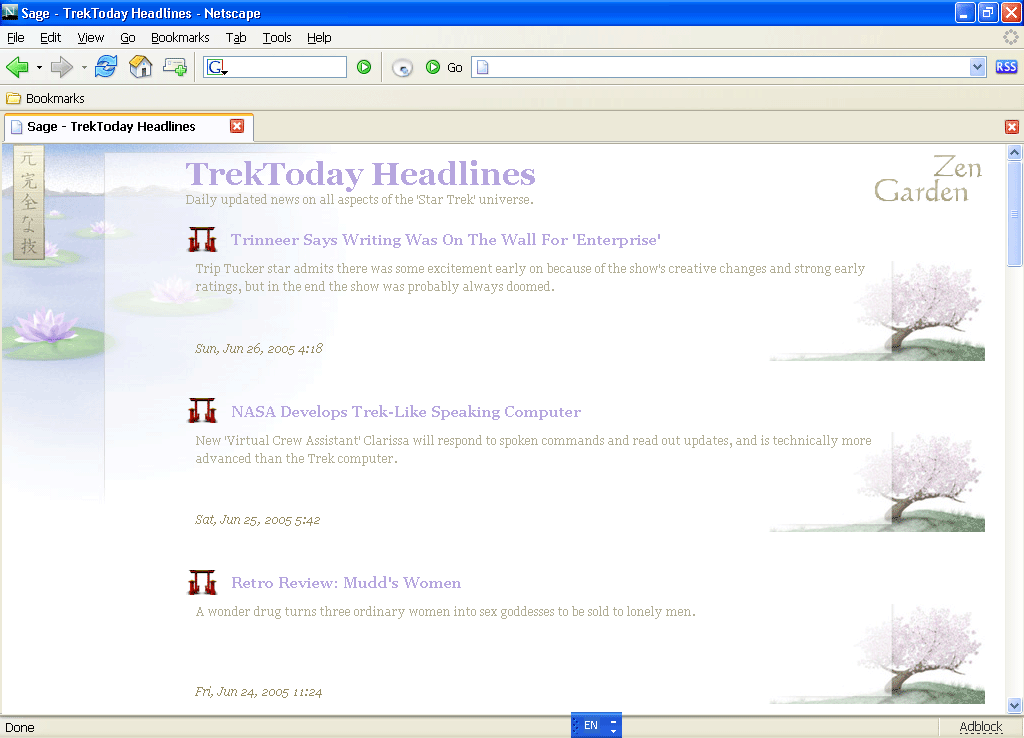
Task: Click the gray Forward arrow
Action: pos(62,67)
